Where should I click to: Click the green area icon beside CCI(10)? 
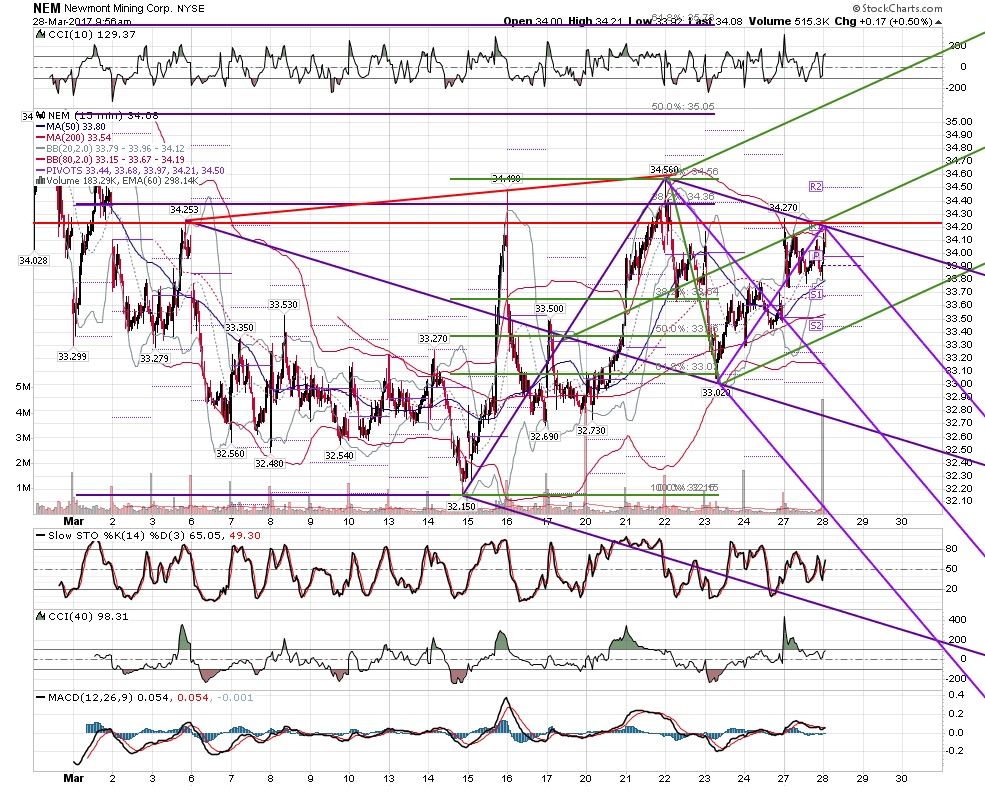tap(41, 35)
